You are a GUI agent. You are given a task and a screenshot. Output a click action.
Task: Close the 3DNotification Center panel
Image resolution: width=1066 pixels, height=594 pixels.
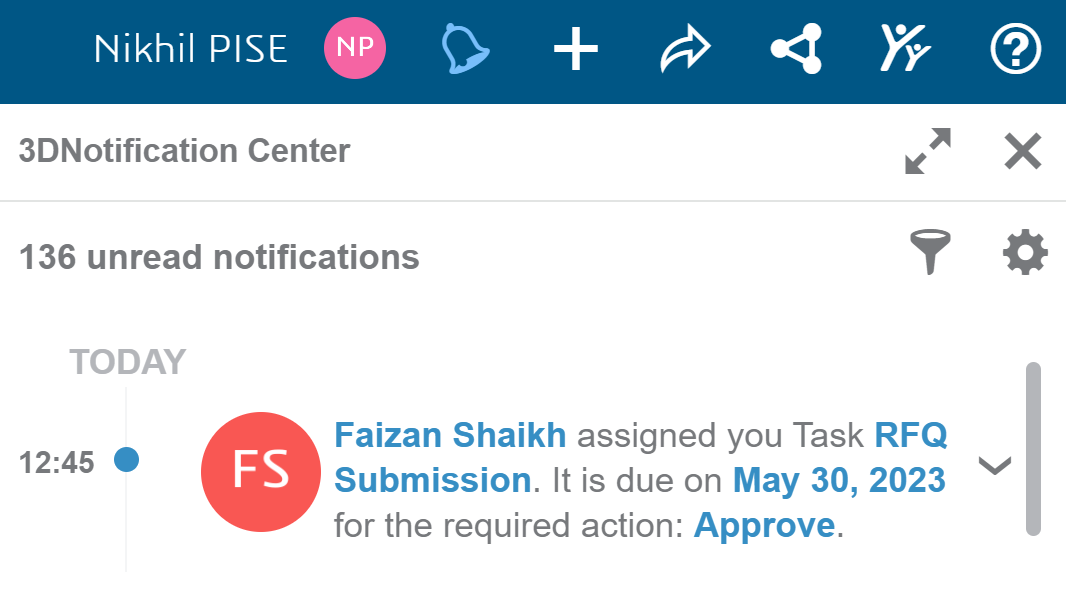click(x=1022, y=151)
